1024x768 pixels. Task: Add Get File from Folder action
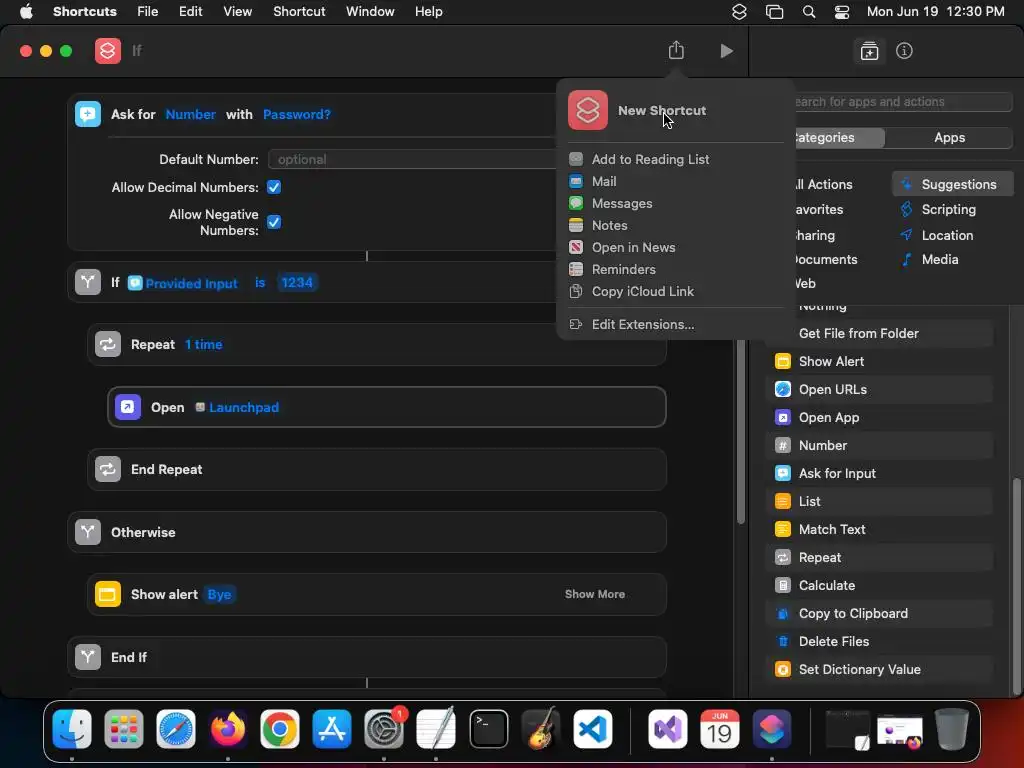click(x=879, y=333)
